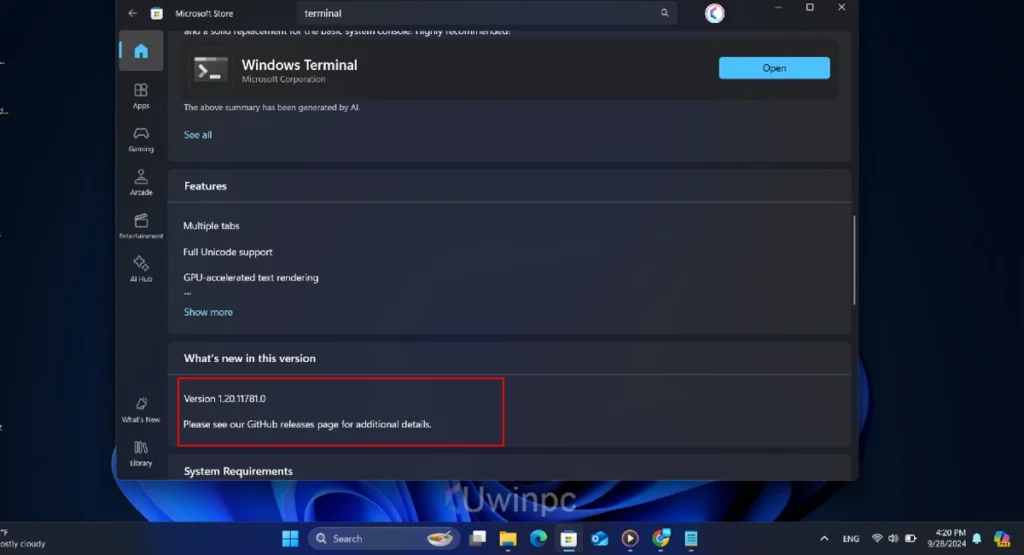Go to Microsoft Store Home

[x=141, y=51]
